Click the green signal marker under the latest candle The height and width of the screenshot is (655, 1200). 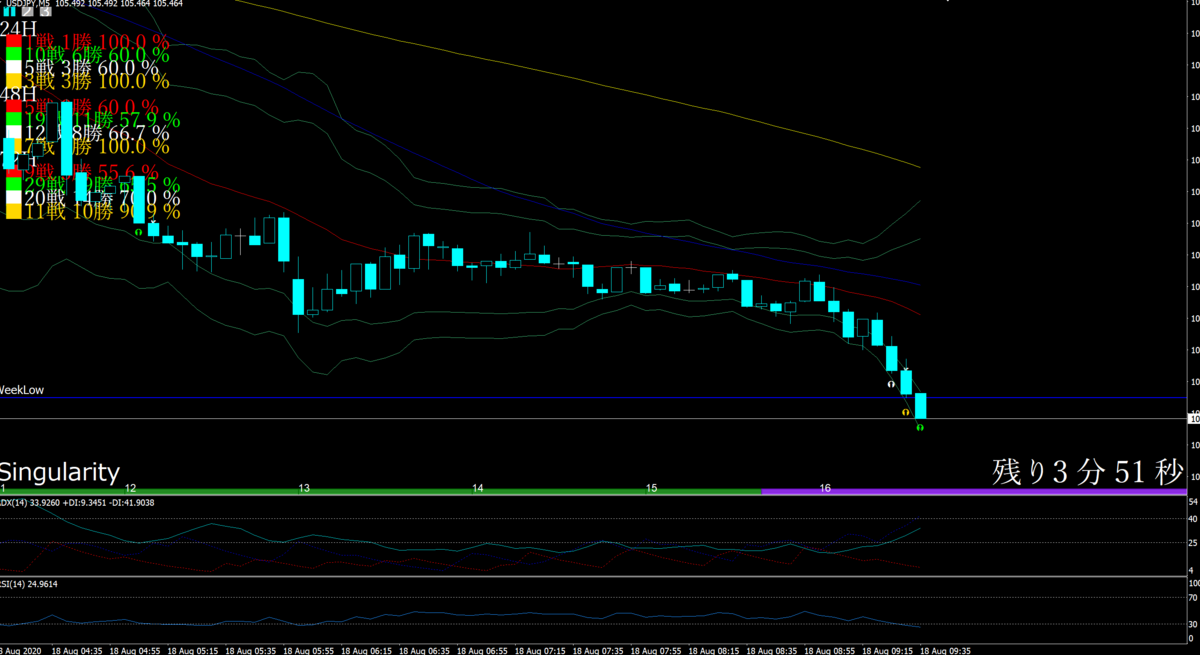tap(920, 428)
